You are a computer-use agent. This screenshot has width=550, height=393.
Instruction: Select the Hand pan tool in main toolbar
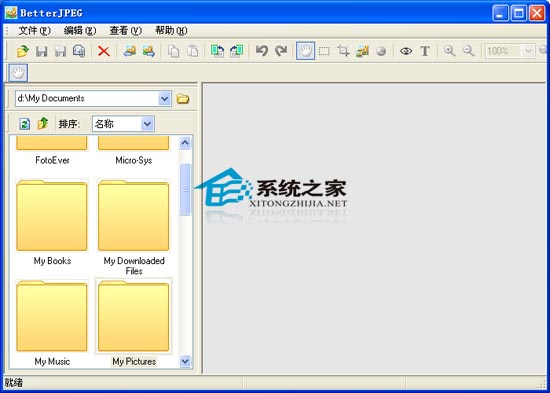[305, 51]
